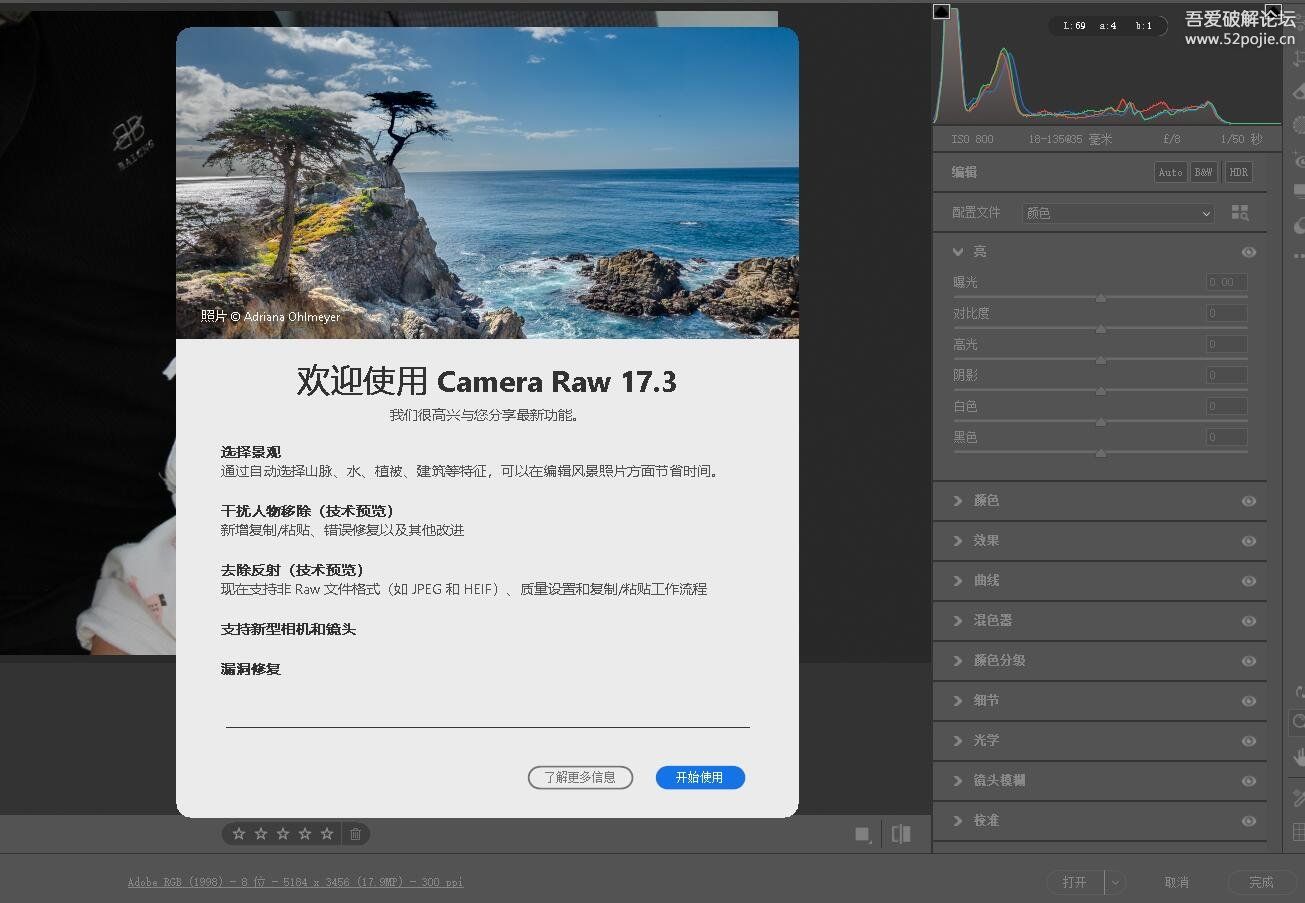1305x903 pixels.
Task: Click 了解更多信息 in the welcome dialog
Action: pyautogui.click(x=580, y=777)
